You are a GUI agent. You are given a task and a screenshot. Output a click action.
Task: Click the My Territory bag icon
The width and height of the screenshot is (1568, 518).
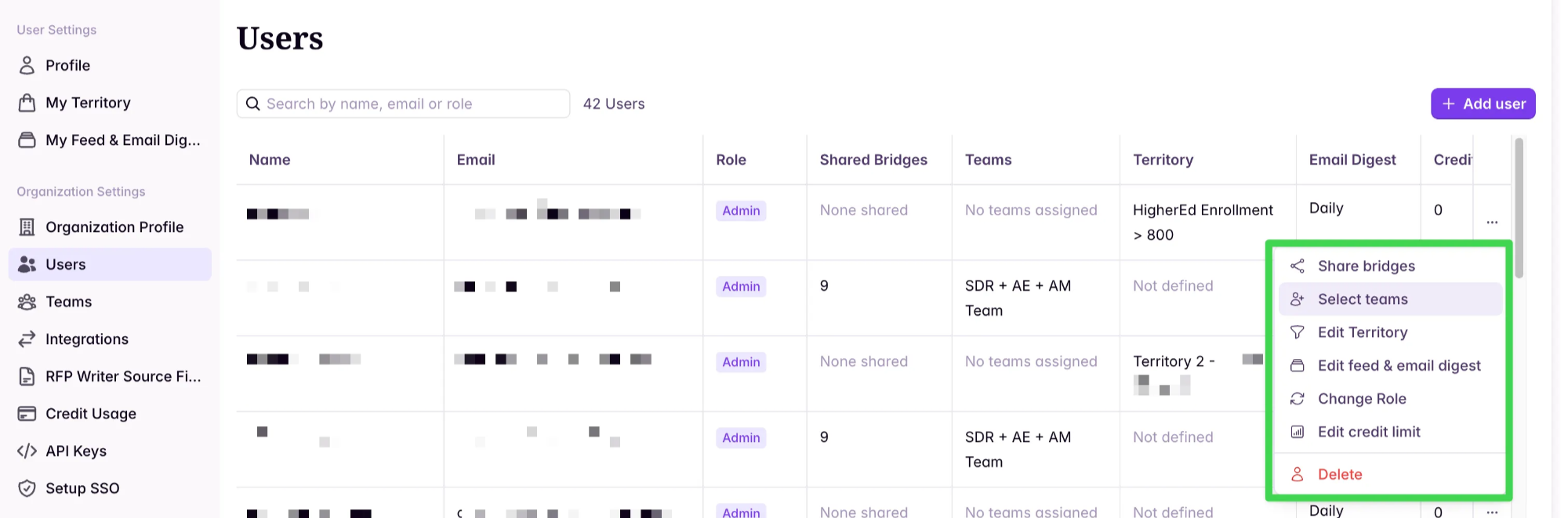point(27,103)
